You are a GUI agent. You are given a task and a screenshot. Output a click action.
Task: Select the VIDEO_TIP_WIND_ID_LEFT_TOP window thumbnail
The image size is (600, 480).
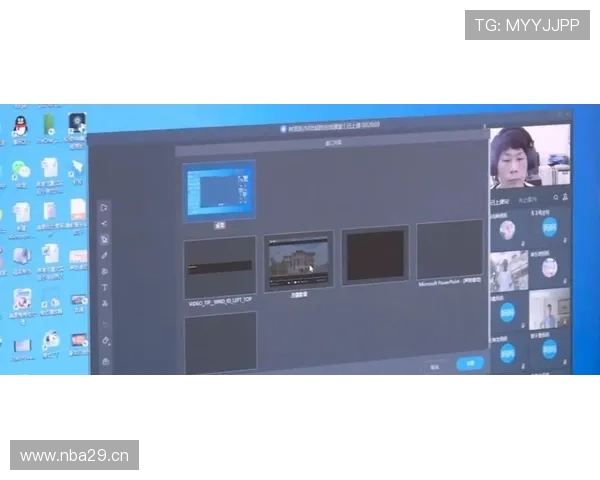219,265
